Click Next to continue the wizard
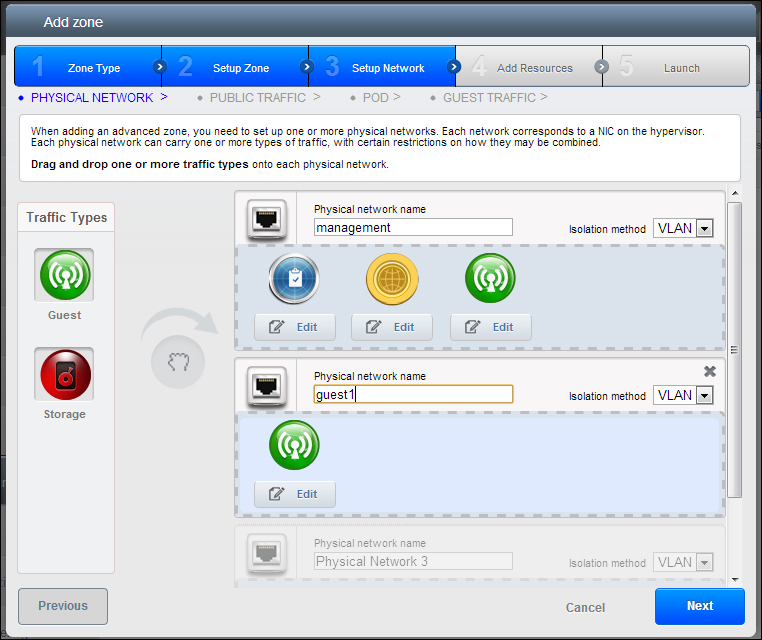Image resolution: width=762 pixels, height=640 pixels. click(699, 606)
